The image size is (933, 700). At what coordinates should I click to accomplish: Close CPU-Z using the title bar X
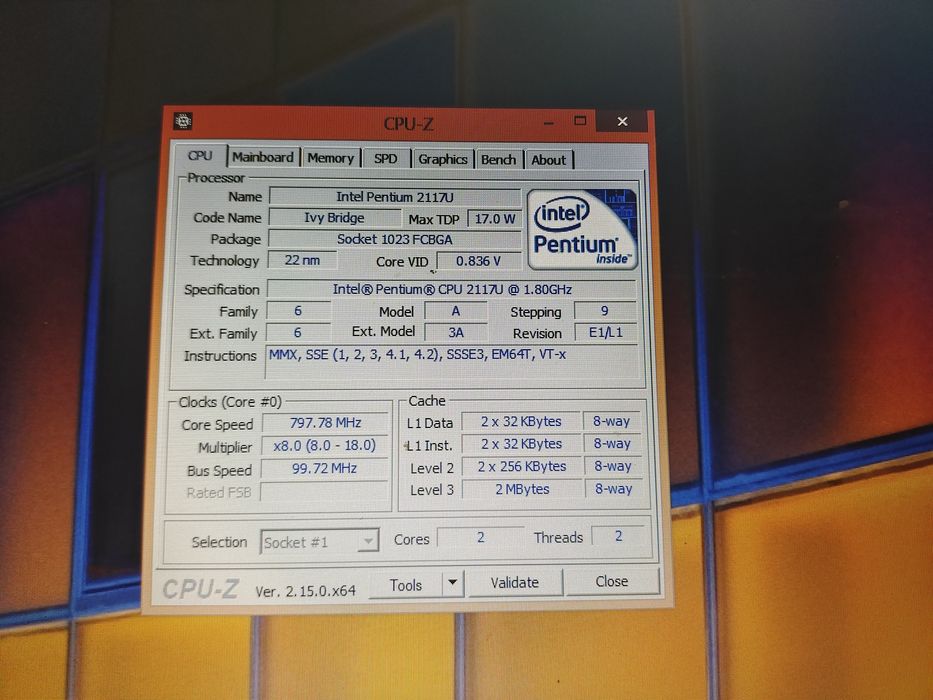point(622,121)
